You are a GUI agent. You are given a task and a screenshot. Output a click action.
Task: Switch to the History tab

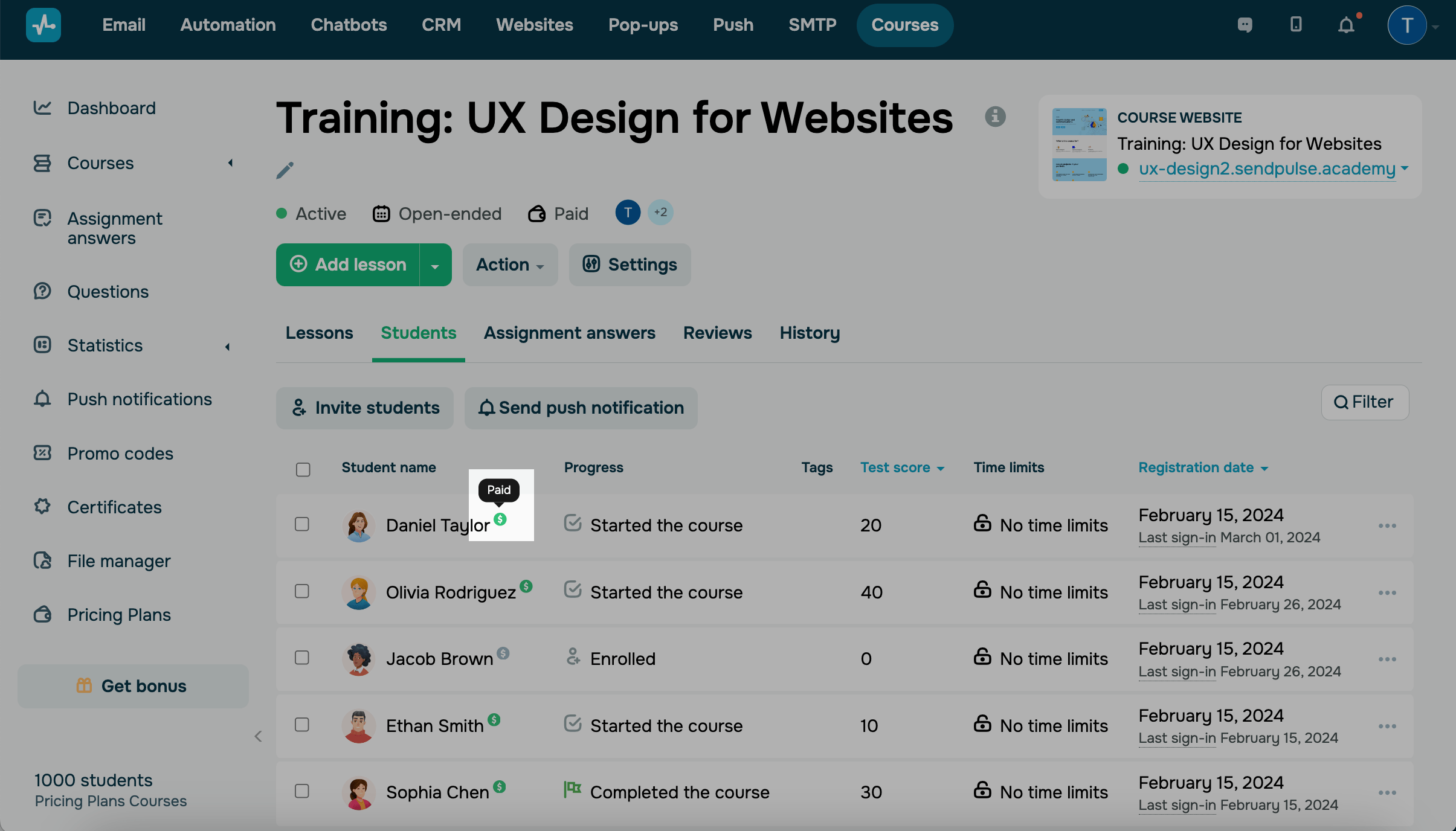(810, 333)
